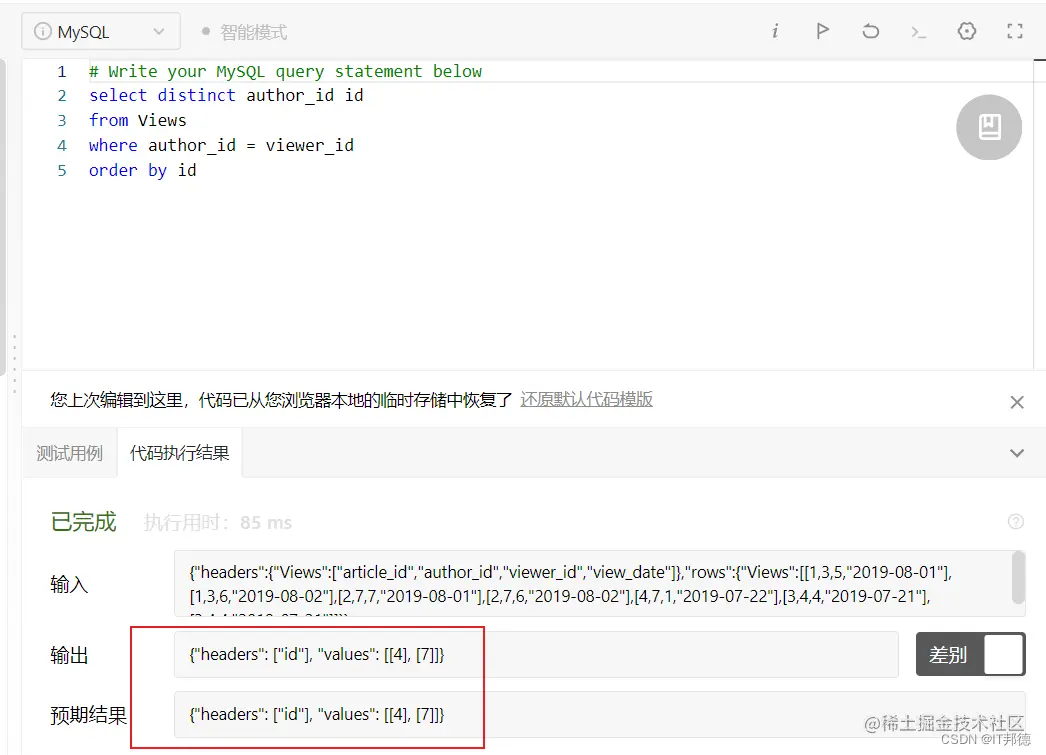Viewport: 1046px width, 755px height.
Task: Click line number 5 in the gutter
Action: click(x=62, y=171)
